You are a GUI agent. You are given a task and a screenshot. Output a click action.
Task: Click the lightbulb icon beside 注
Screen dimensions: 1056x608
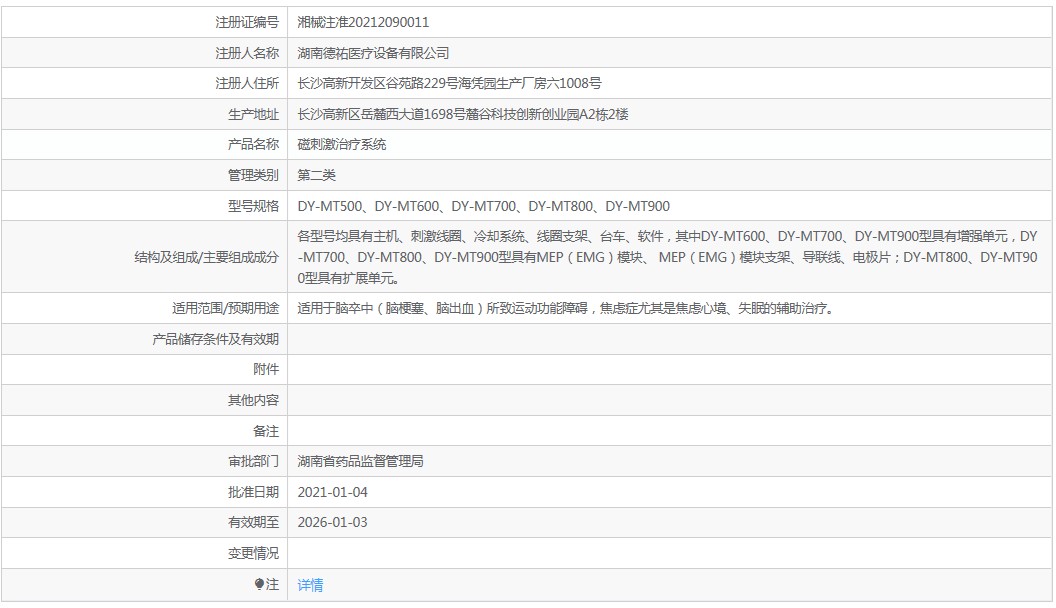(x=259, y=584)
